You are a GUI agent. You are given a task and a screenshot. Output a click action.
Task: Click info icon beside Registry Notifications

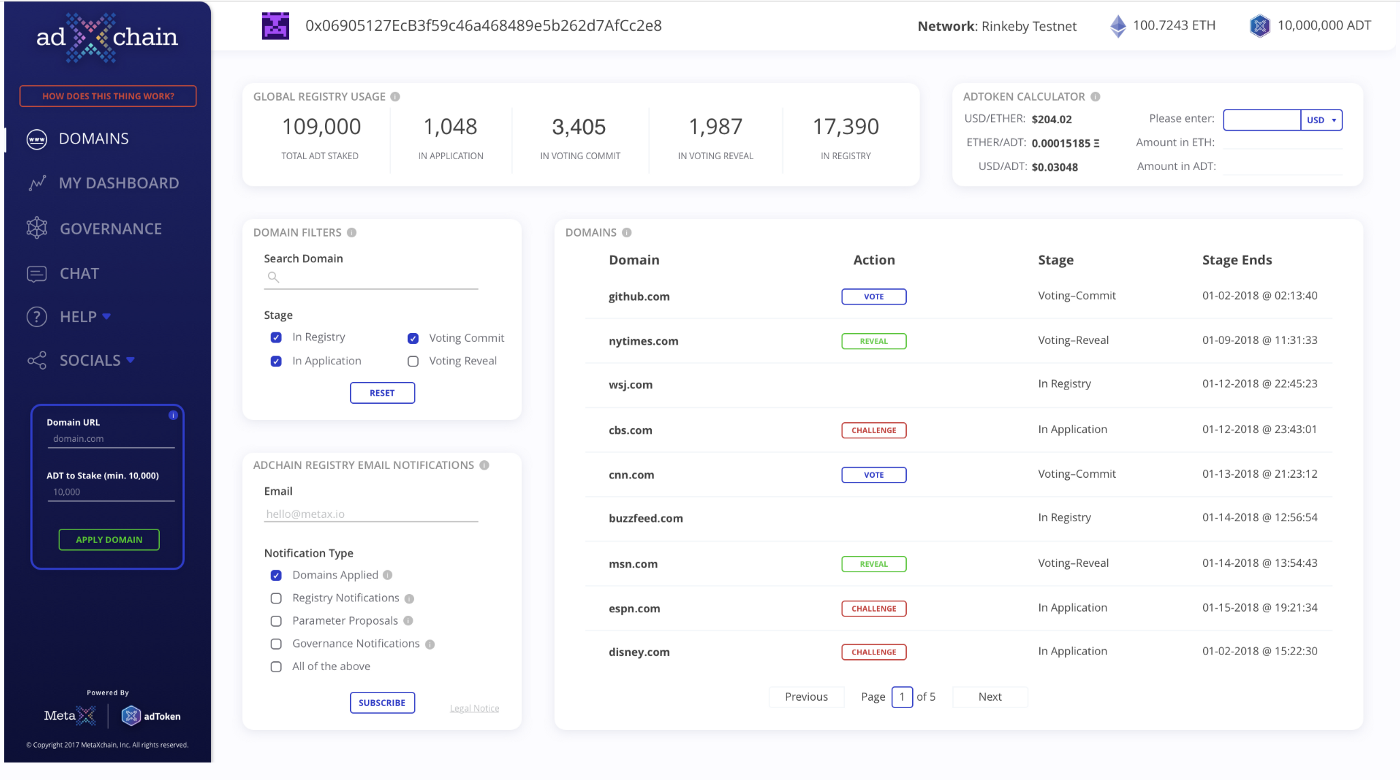(x=409, y=598)
